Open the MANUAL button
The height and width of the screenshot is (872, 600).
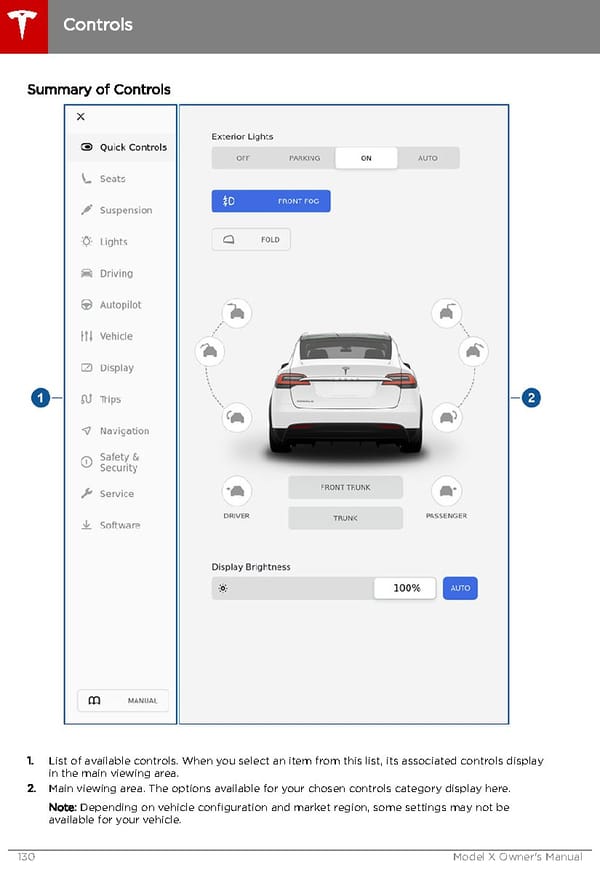point(123,700)
